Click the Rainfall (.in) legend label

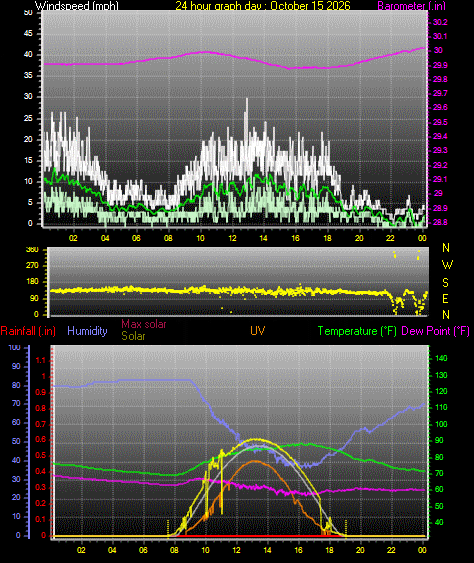tap(28, 331)
